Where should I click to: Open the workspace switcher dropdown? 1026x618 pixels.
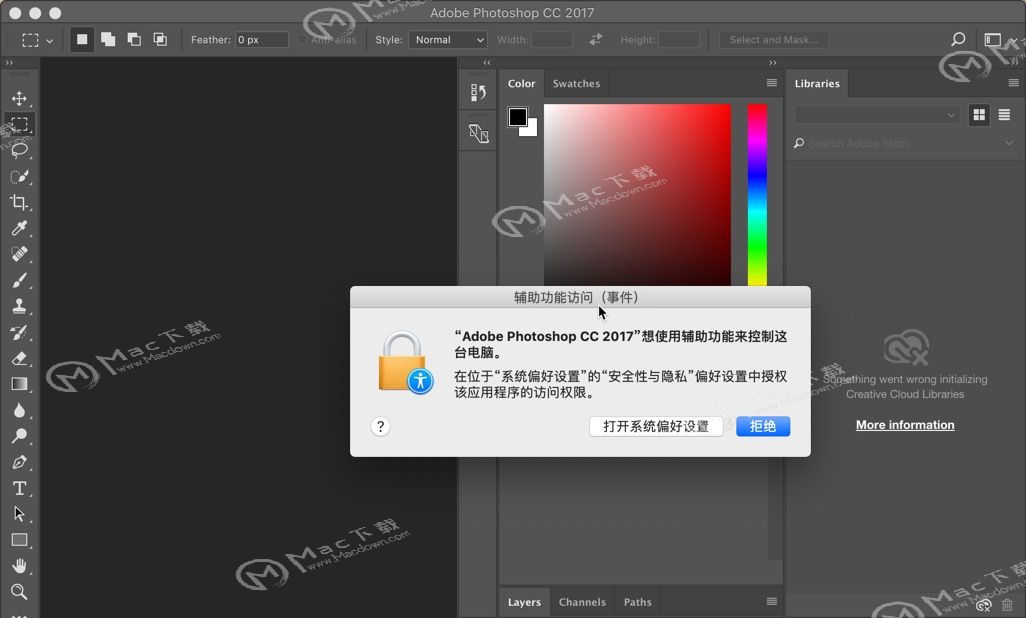point(1001,39)
